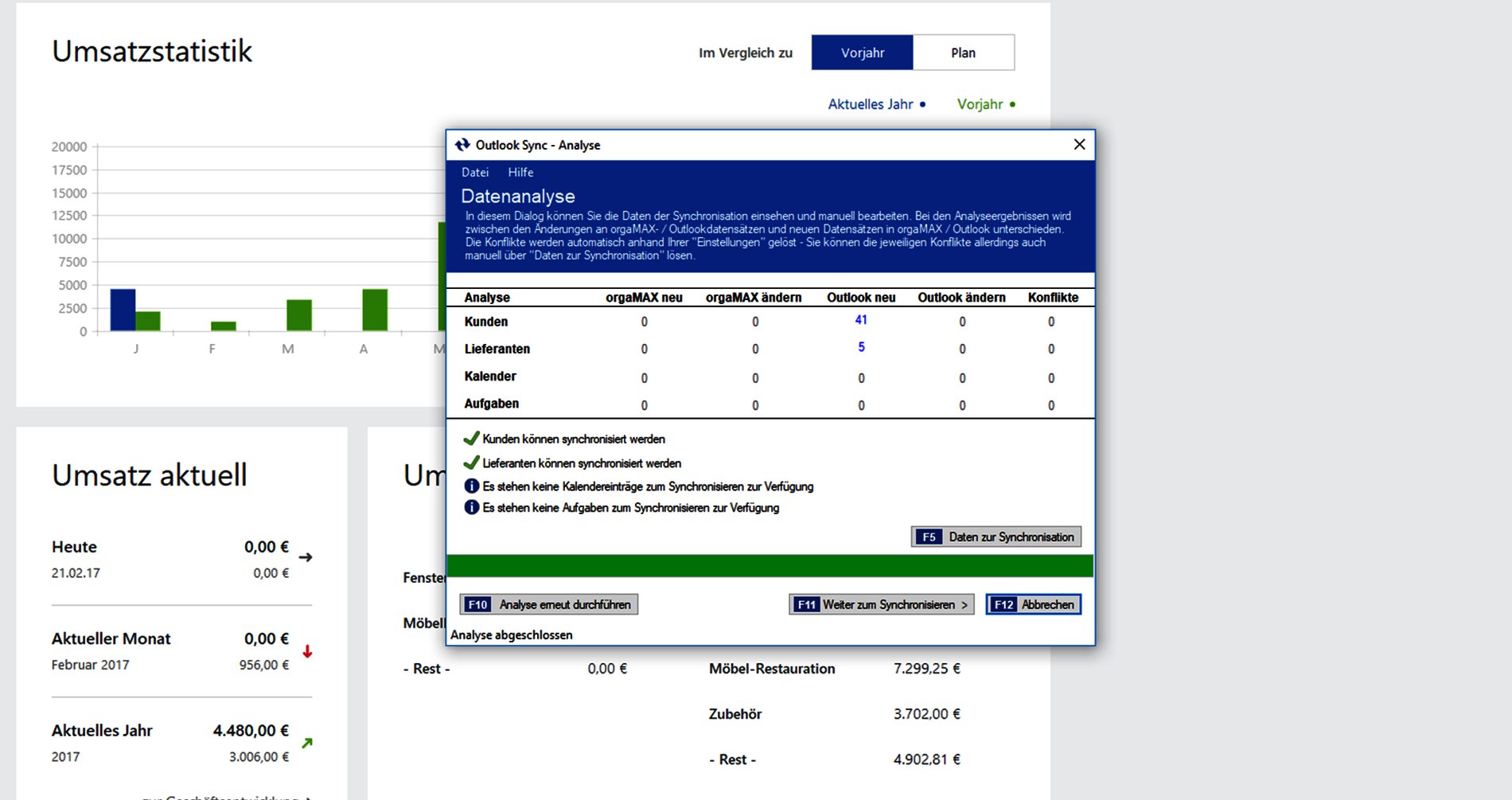The image size is (1512, 800).
Task: Click info icon for Aufgaben message
Action: click(471, 507)
